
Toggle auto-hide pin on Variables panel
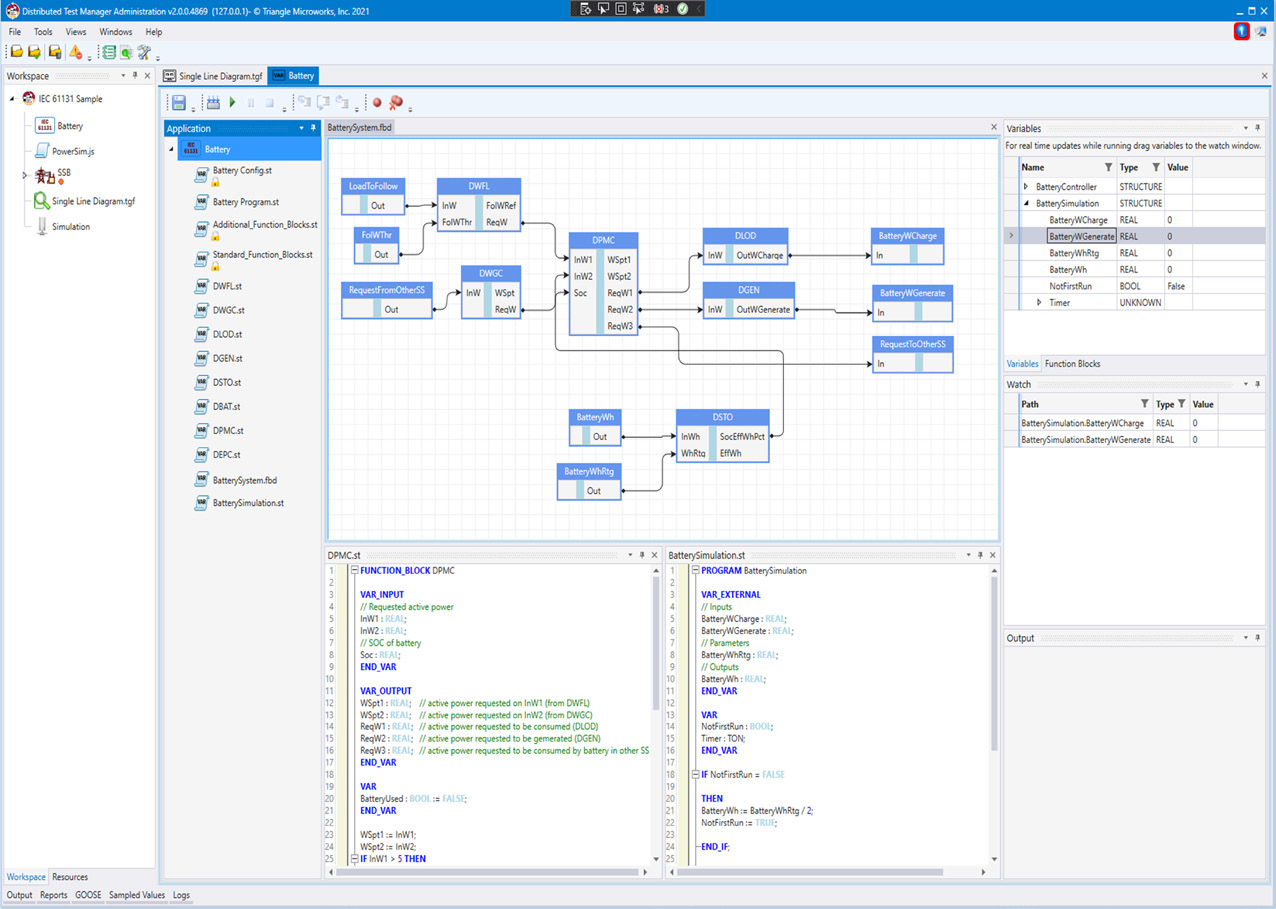(x=1258, y=128)
